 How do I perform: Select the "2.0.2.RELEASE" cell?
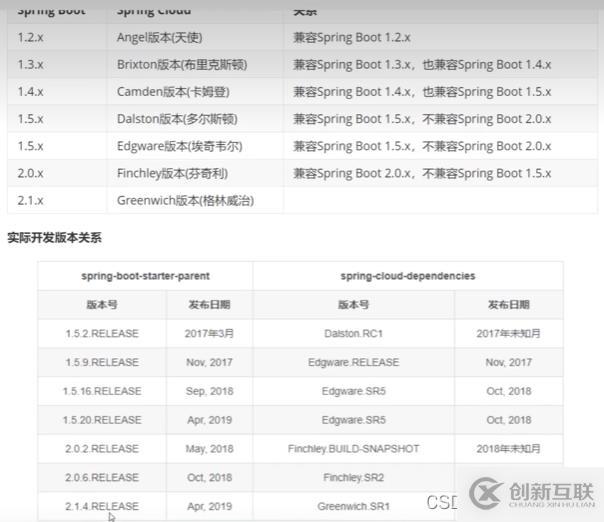point(102,449)
